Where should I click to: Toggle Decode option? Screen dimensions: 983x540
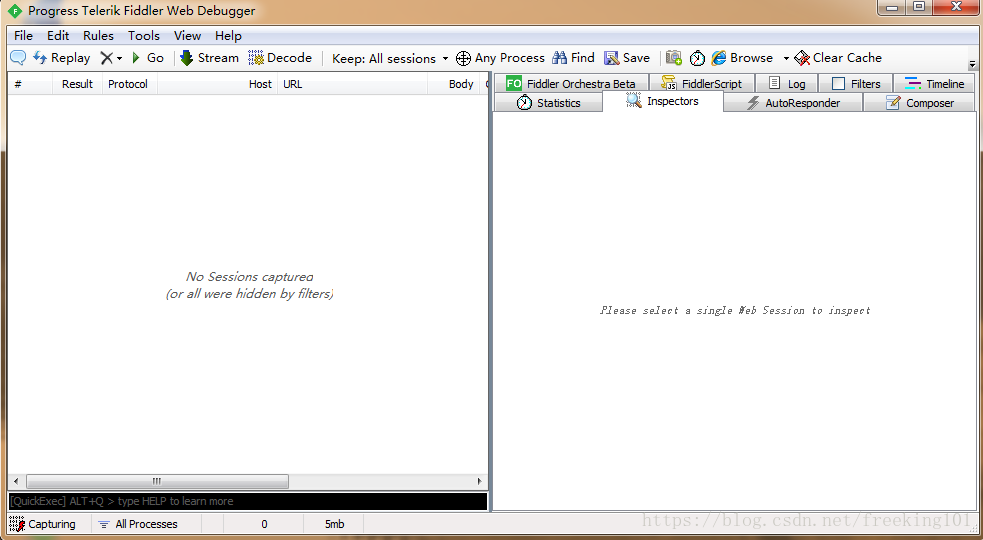pyautogui.click(x=280, y=58)
